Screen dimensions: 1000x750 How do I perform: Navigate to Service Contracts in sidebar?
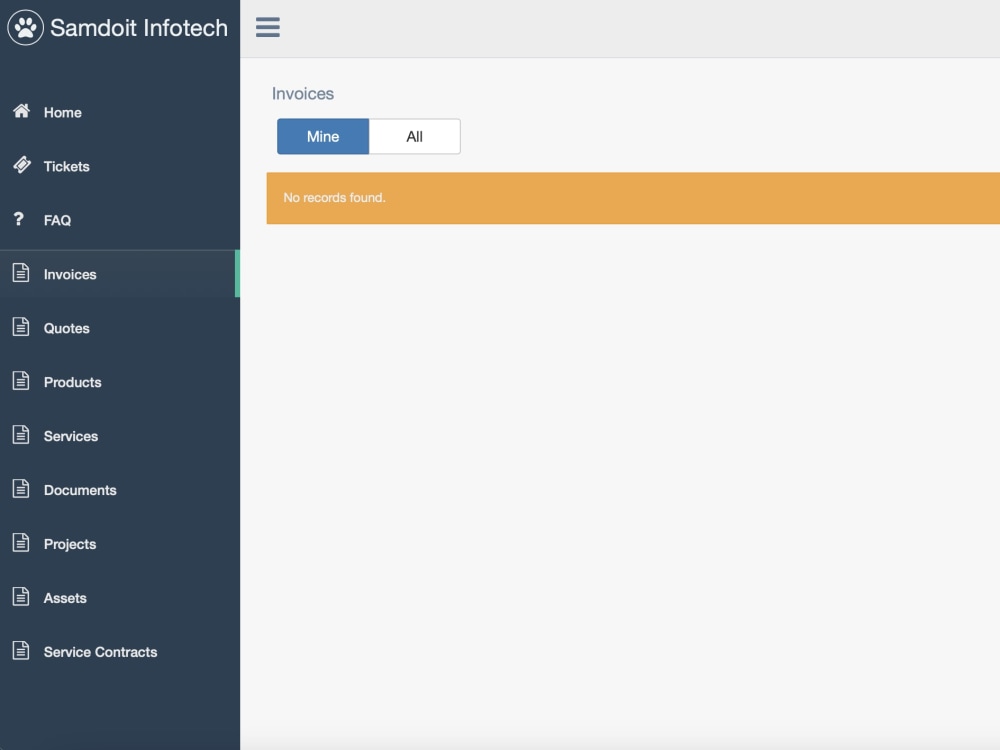(x=100, y=651)
